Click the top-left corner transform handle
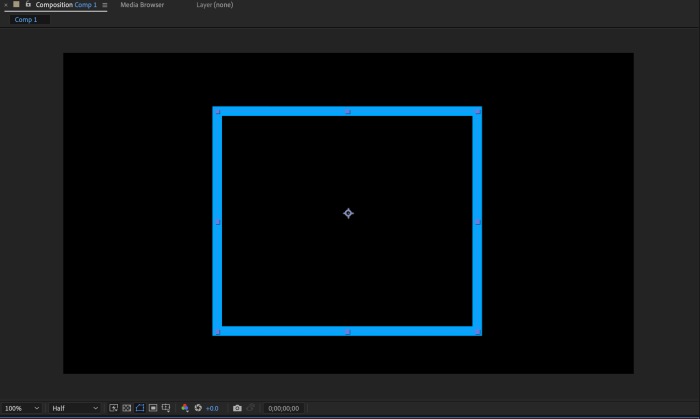The image size is (700, 419). 217,112
